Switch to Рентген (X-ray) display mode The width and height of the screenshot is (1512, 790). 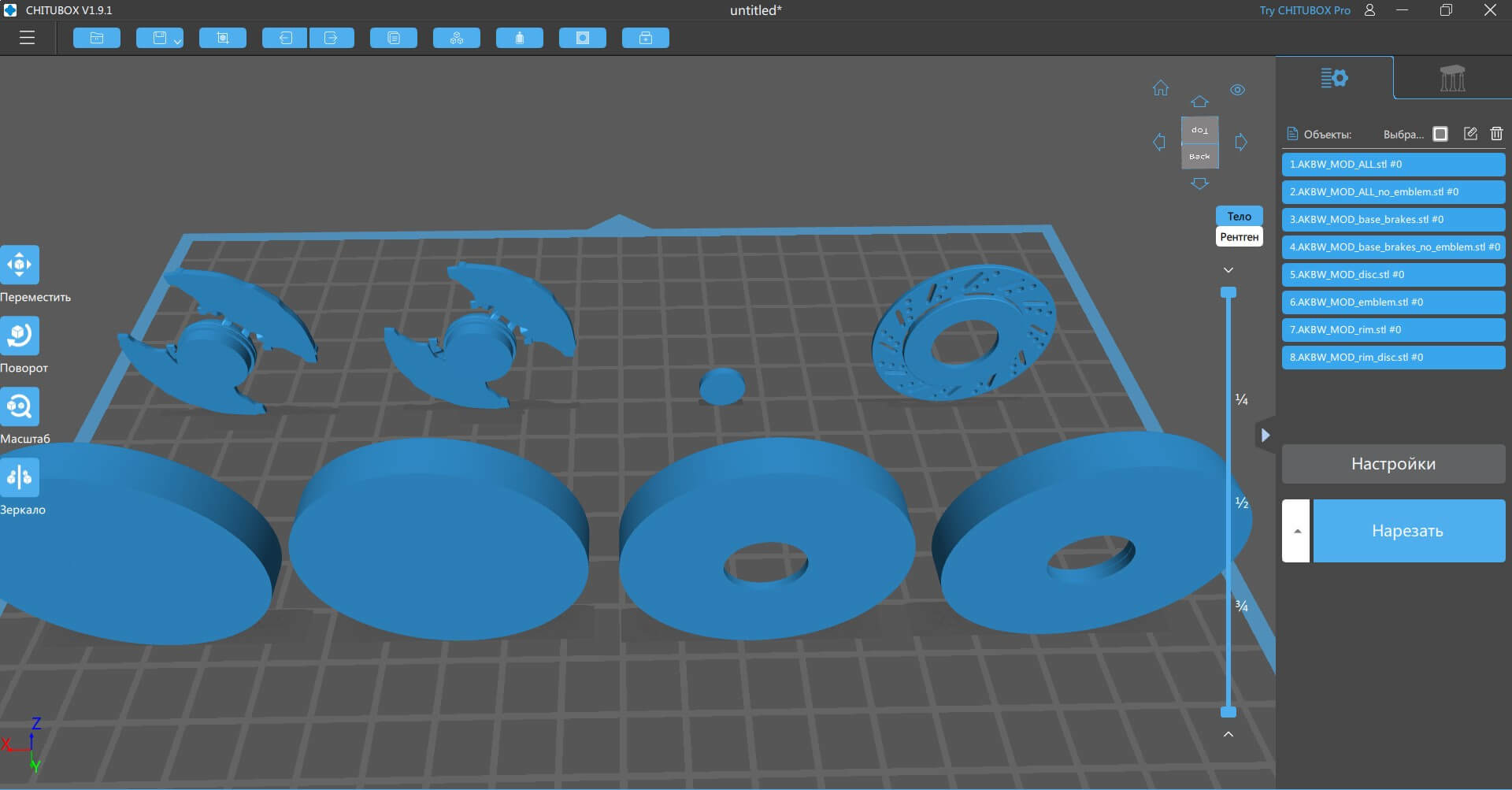[x=1239, y=236]
